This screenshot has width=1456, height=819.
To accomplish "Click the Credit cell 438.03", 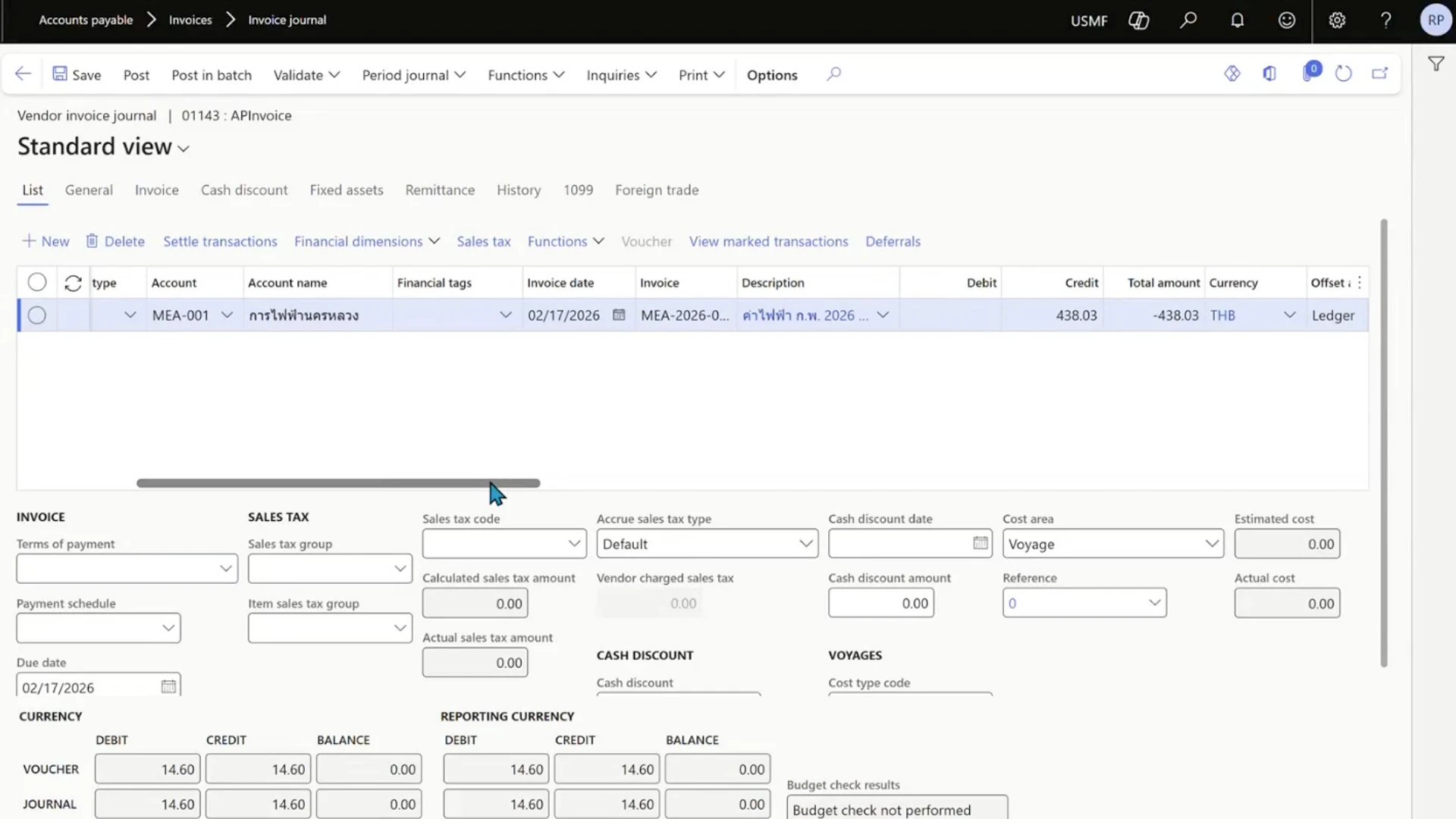I will pyautogui.click(x=1052, y=315).
